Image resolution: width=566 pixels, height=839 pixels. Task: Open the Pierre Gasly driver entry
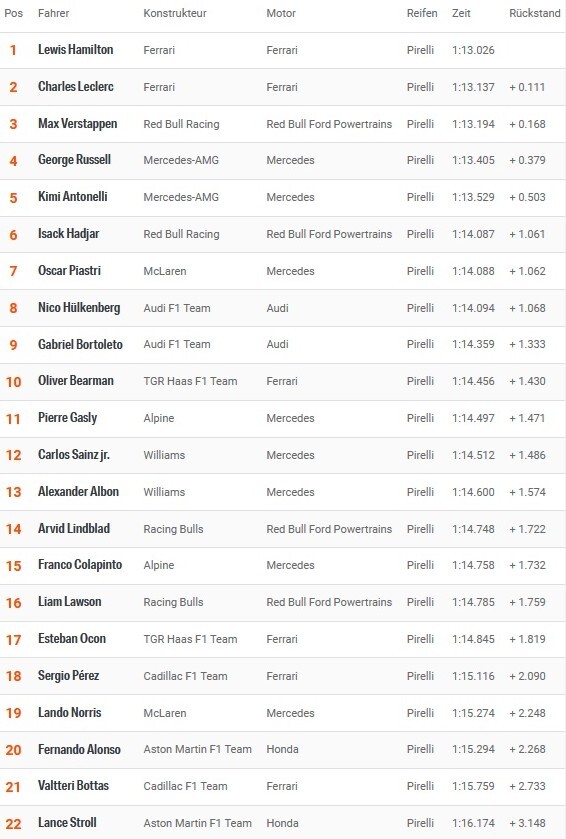67,418
